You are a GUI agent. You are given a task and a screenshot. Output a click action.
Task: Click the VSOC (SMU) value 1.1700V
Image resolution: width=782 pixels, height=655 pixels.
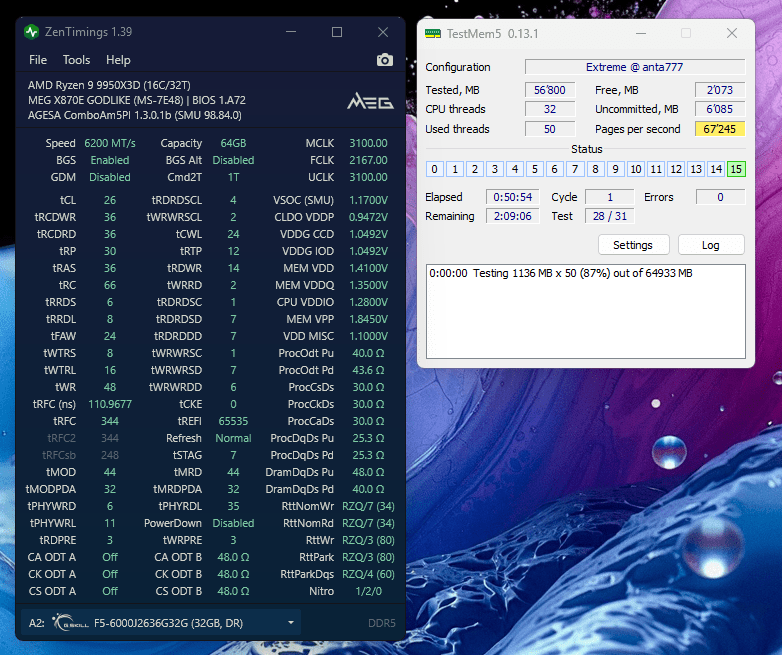coord(368,200)
